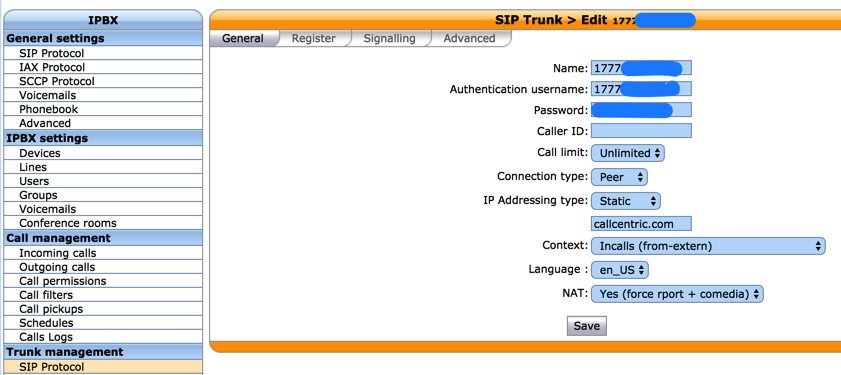Screen dimensions: 841x375
Task: Click the Save button
Action: coord(586,326)
